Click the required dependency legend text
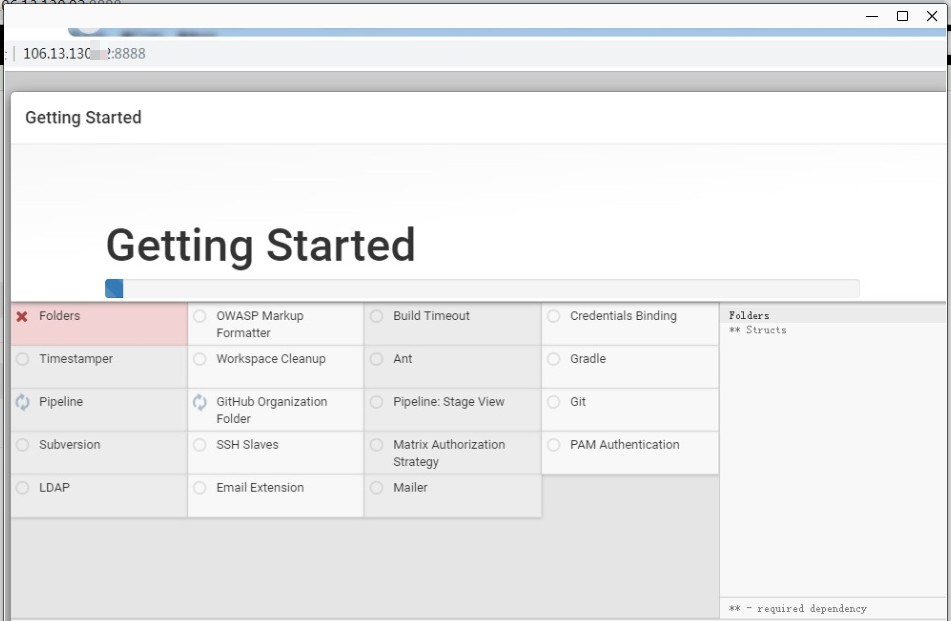Screen dimensions: 951x621 [798, 608]
